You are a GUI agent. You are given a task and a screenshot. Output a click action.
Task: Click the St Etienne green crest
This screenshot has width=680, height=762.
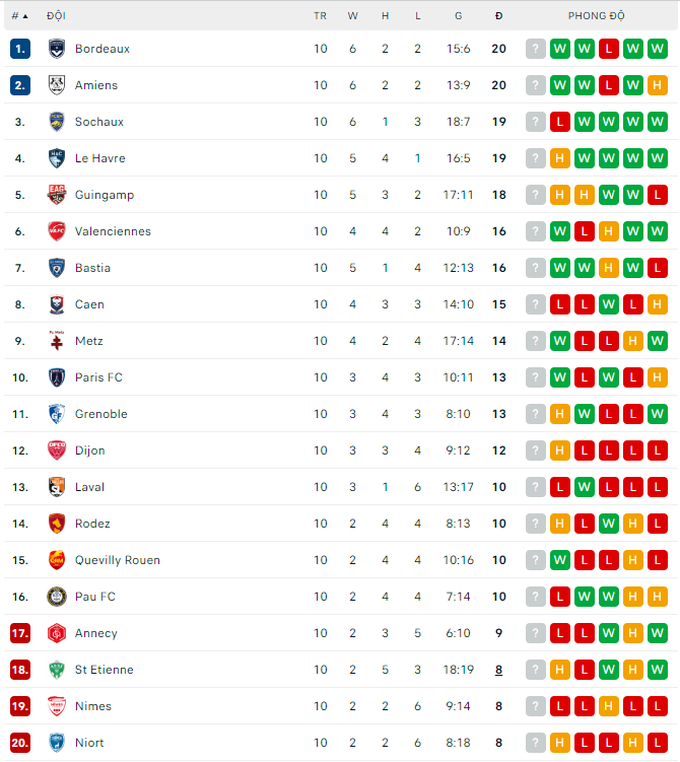[x=57, y=670]
